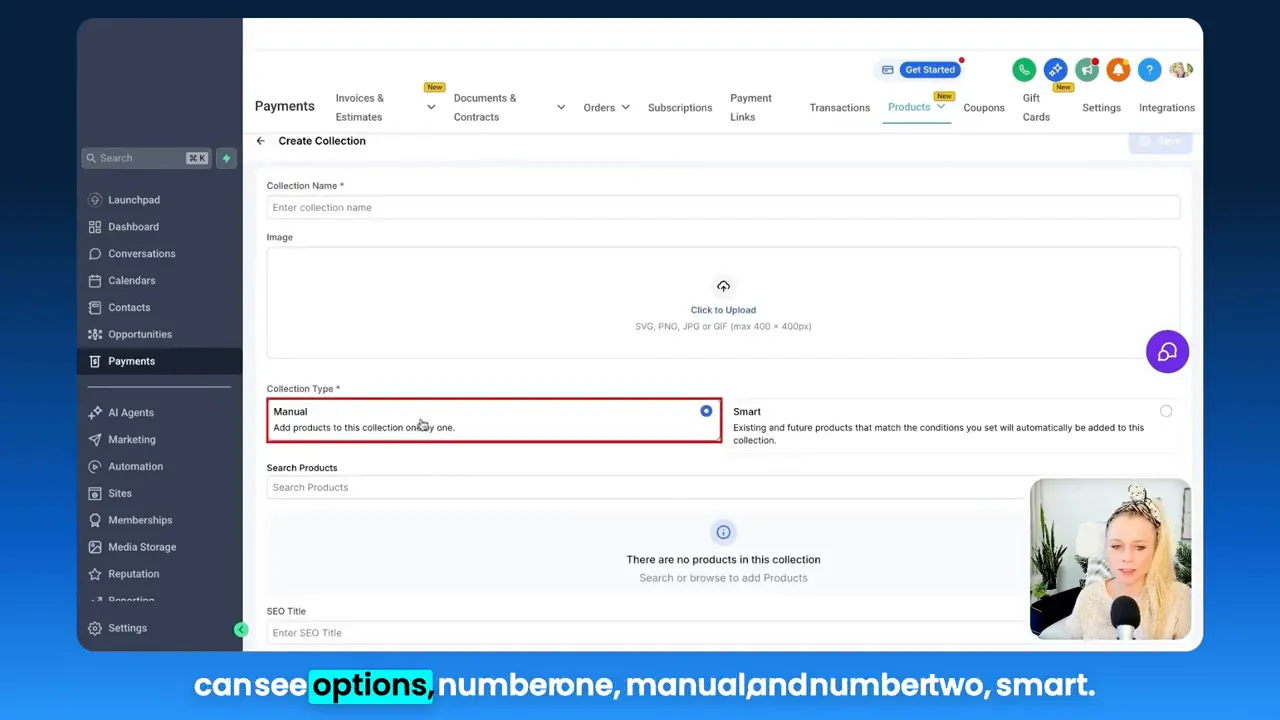The width and height of the screenshot is (1280, 720).
Task: Switch to the Transactions tab
Action: [840, 108]
